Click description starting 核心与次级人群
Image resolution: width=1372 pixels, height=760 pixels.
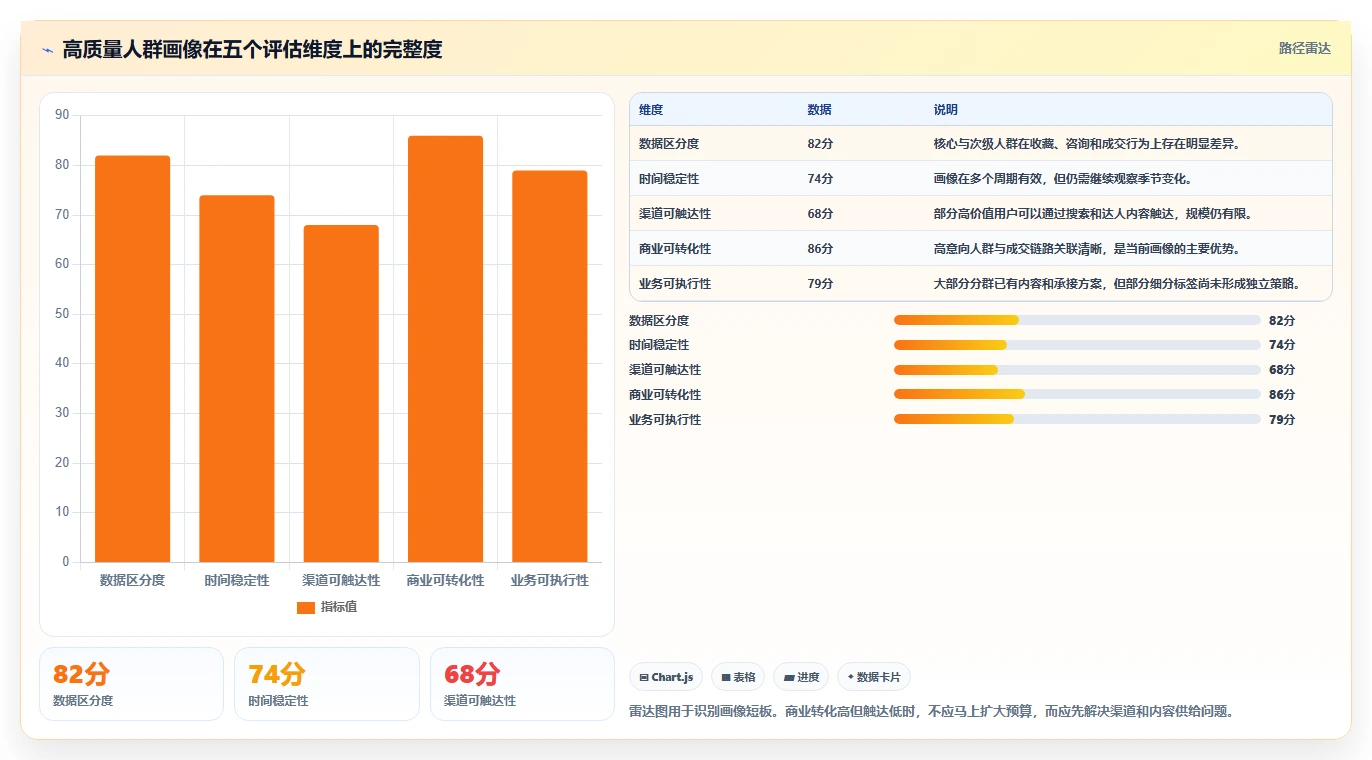[x=1086, y=144]
